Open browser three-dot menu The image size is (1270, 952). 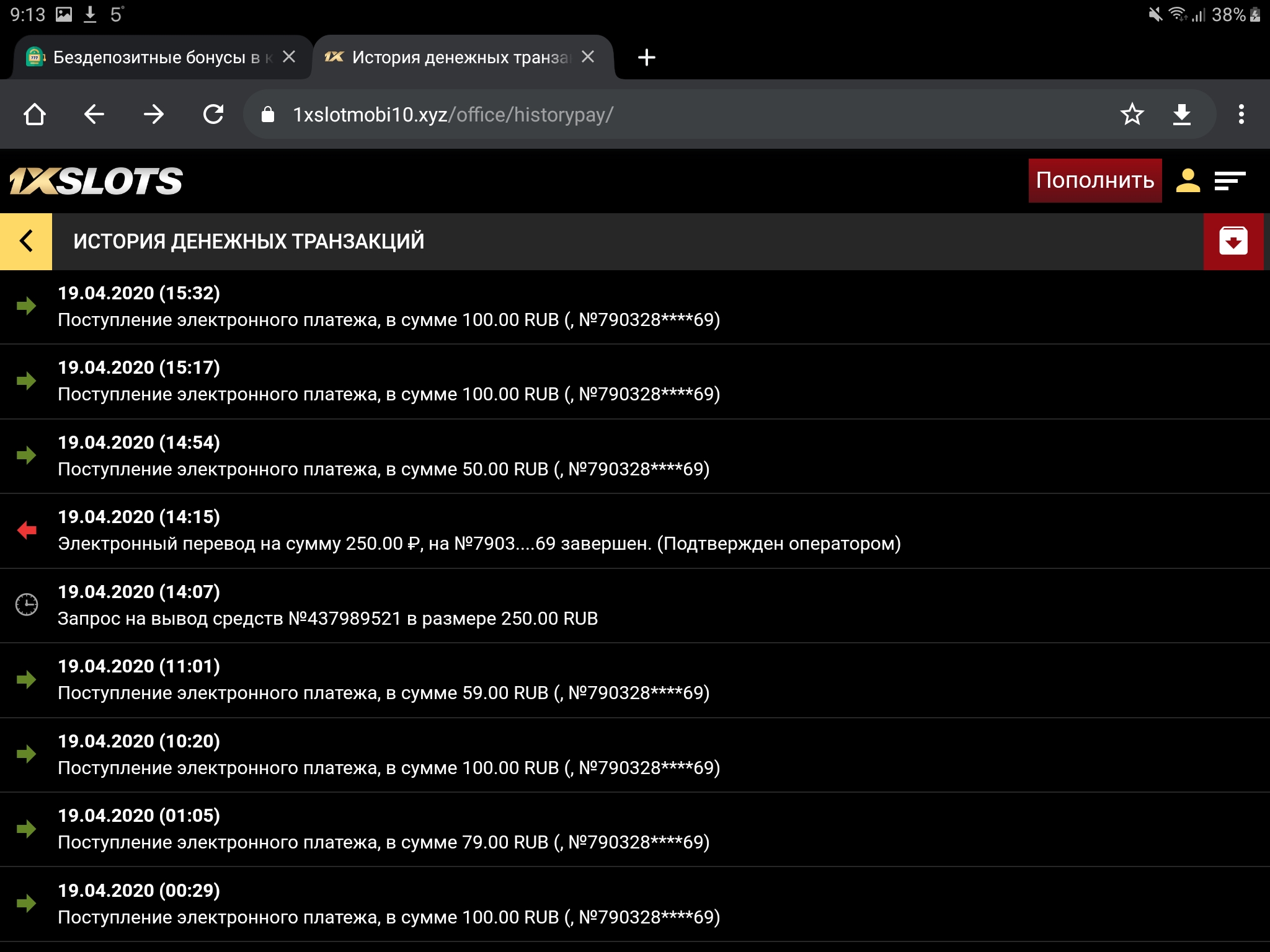[1241, 115]
